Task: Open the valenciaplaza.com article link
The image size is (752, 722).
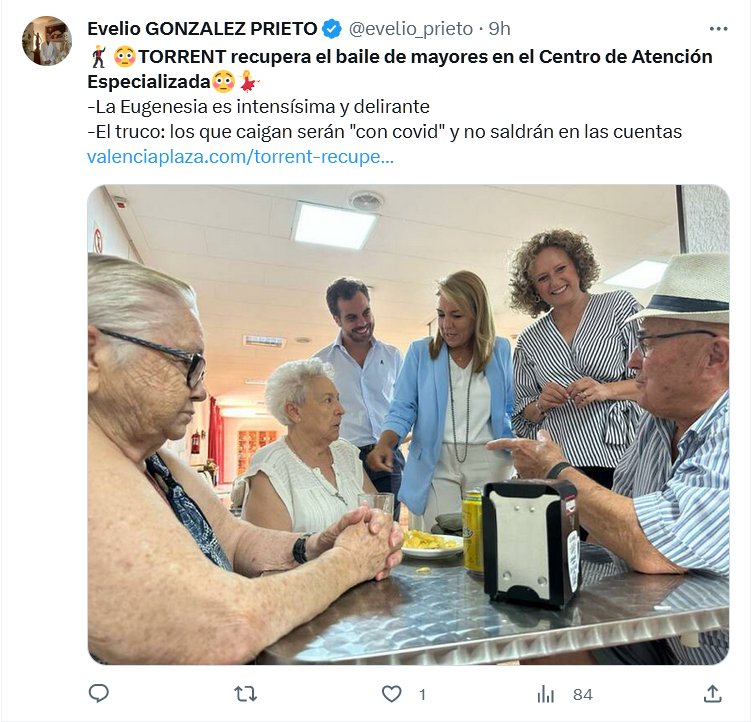Action: 240,157
